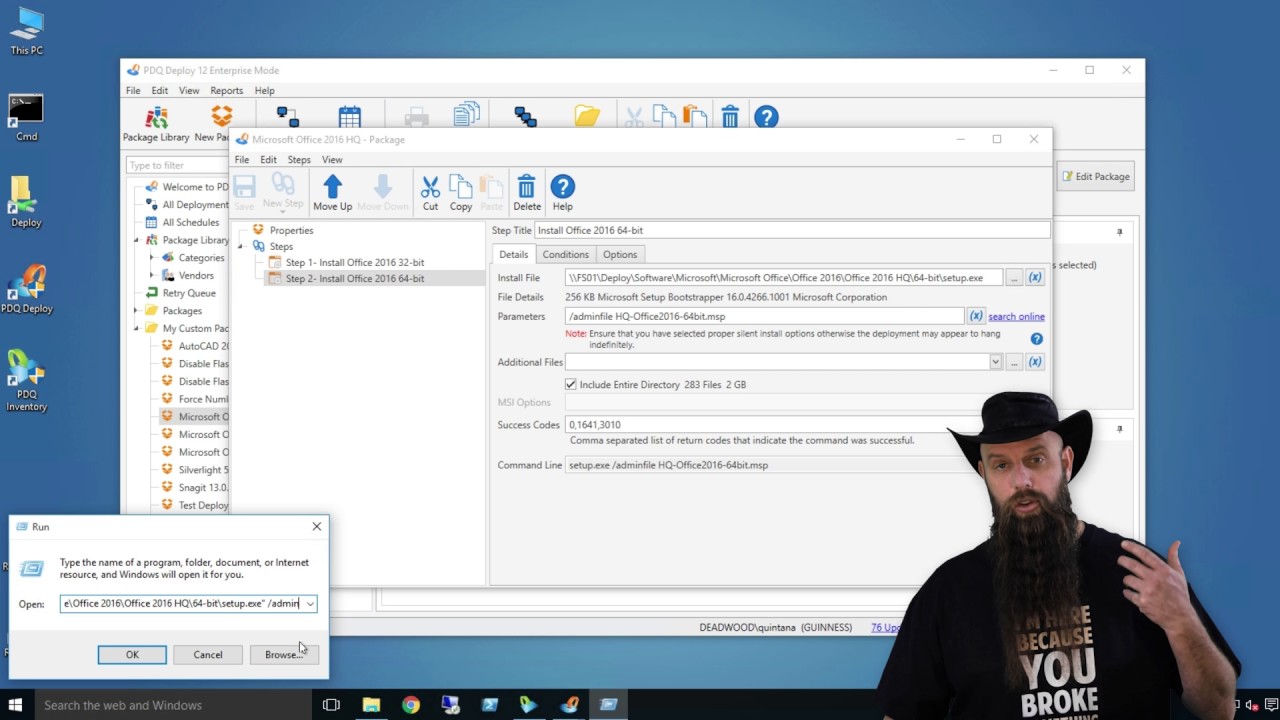Select Step 1- Install Office 2016 32-bit
This screenshot has width=1280, height=720.
(x=355, y=263)
